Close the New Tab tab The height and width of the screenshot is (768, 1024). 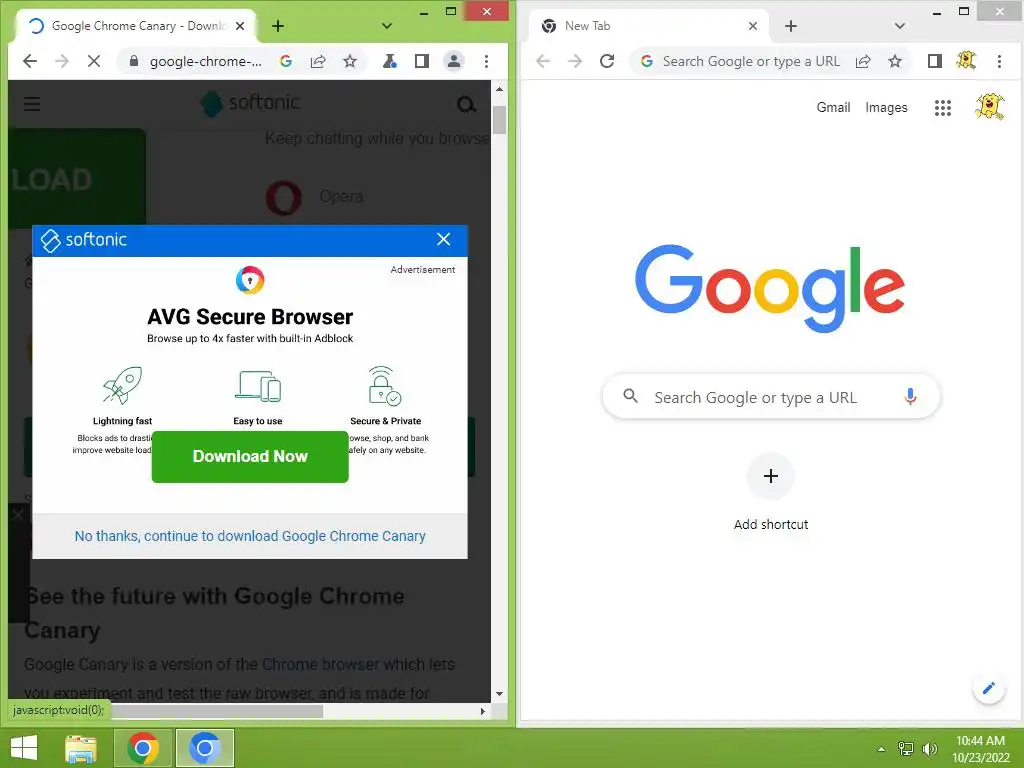[x=753, y=26]
